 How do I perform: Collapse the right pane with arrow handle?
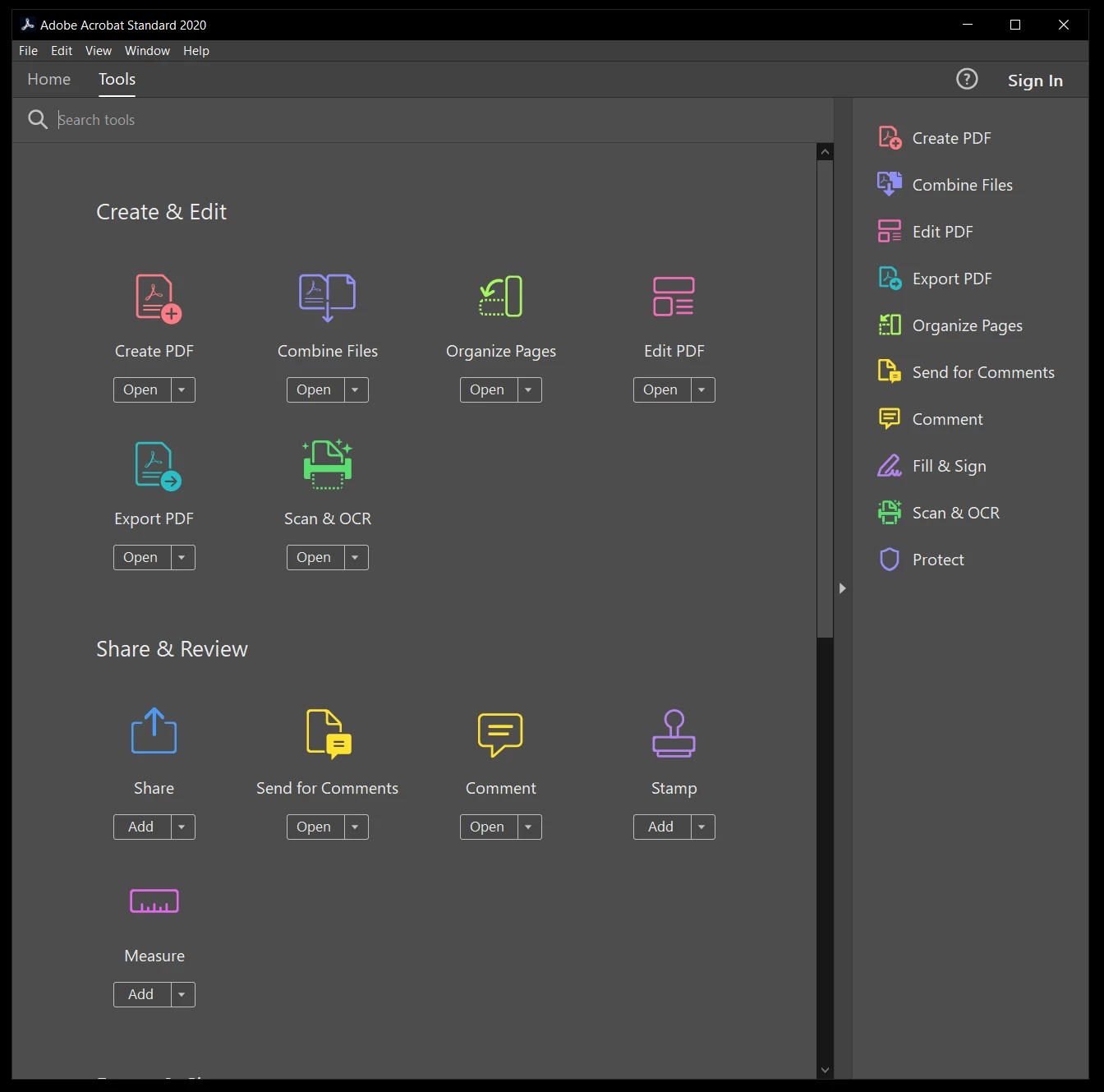tap(842, 588)
